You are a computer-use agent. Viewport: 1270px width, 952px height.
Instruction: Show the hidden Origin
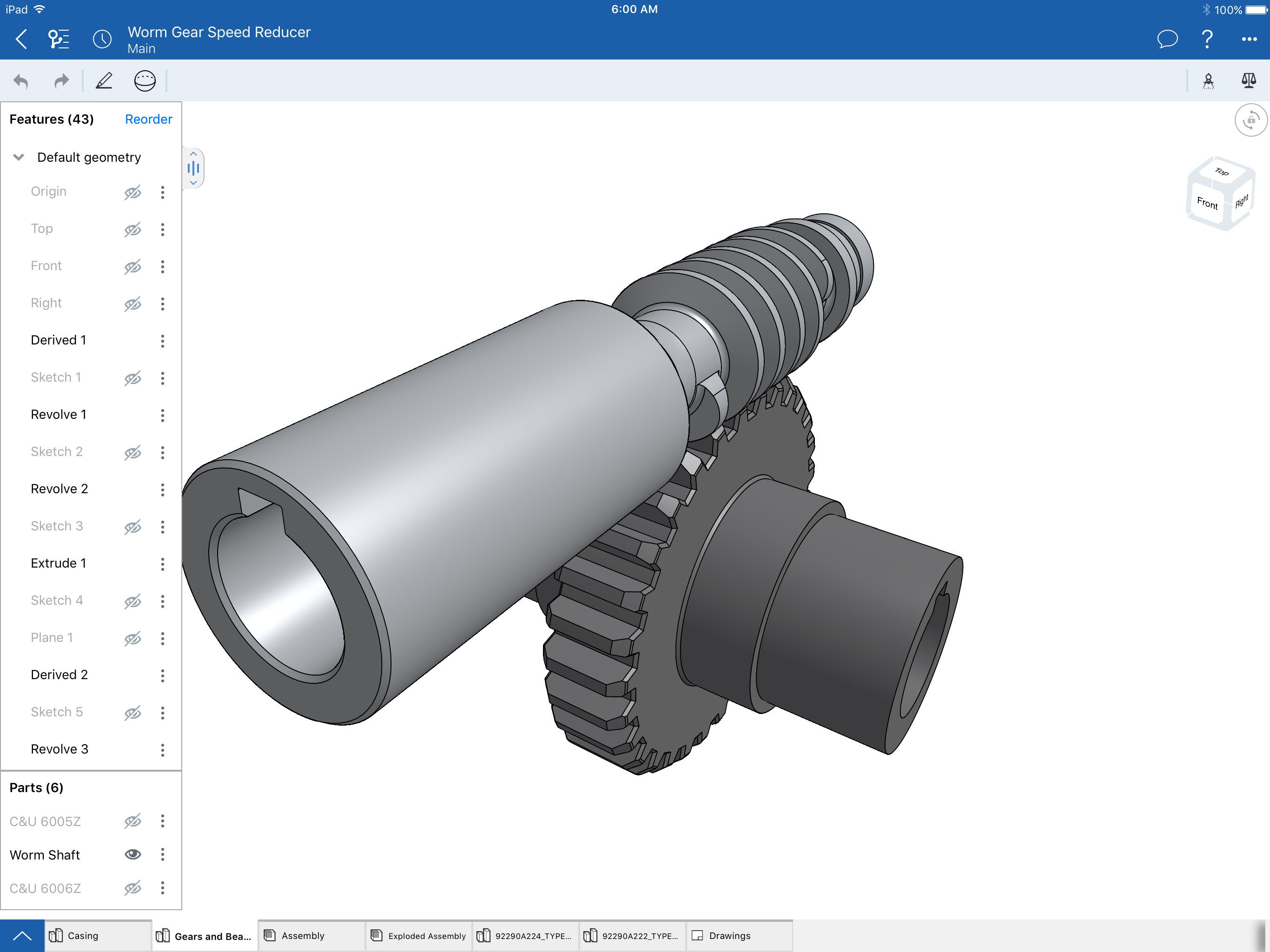point(132,192)
